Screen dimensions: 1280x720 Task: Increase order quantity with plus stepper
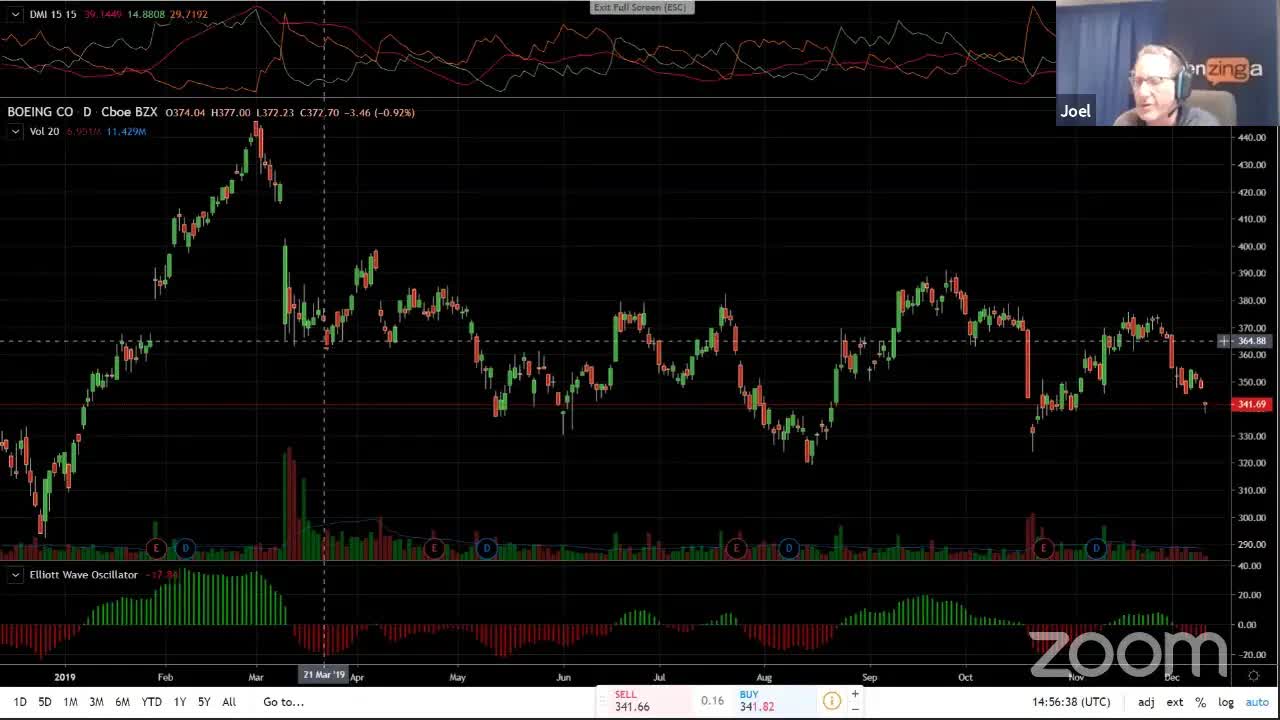855,694
